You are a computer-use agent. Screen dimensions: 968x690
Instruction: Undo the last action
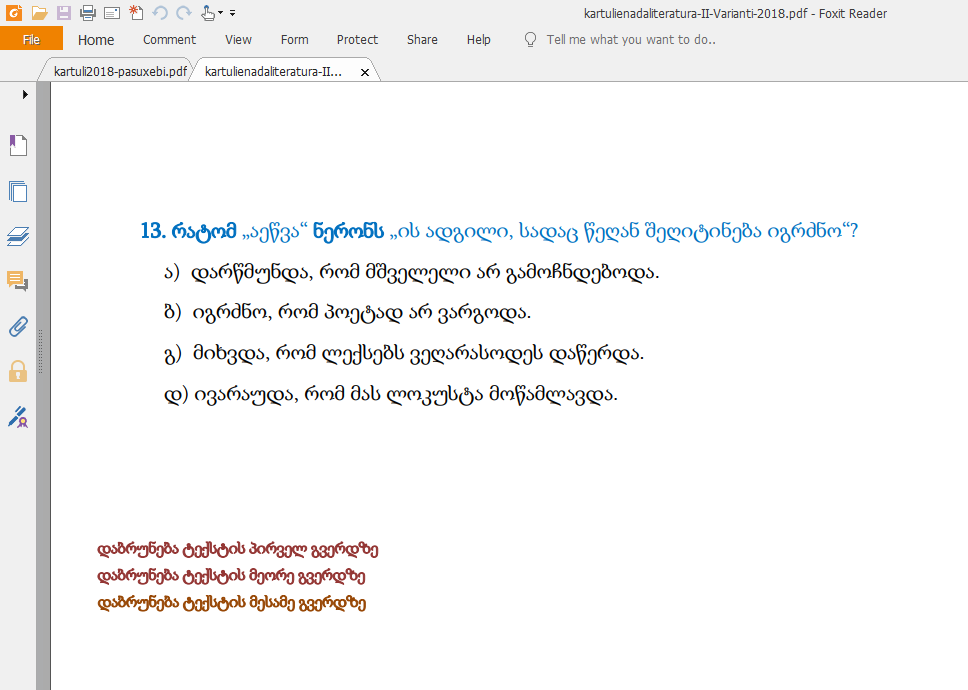click(160, 12)
